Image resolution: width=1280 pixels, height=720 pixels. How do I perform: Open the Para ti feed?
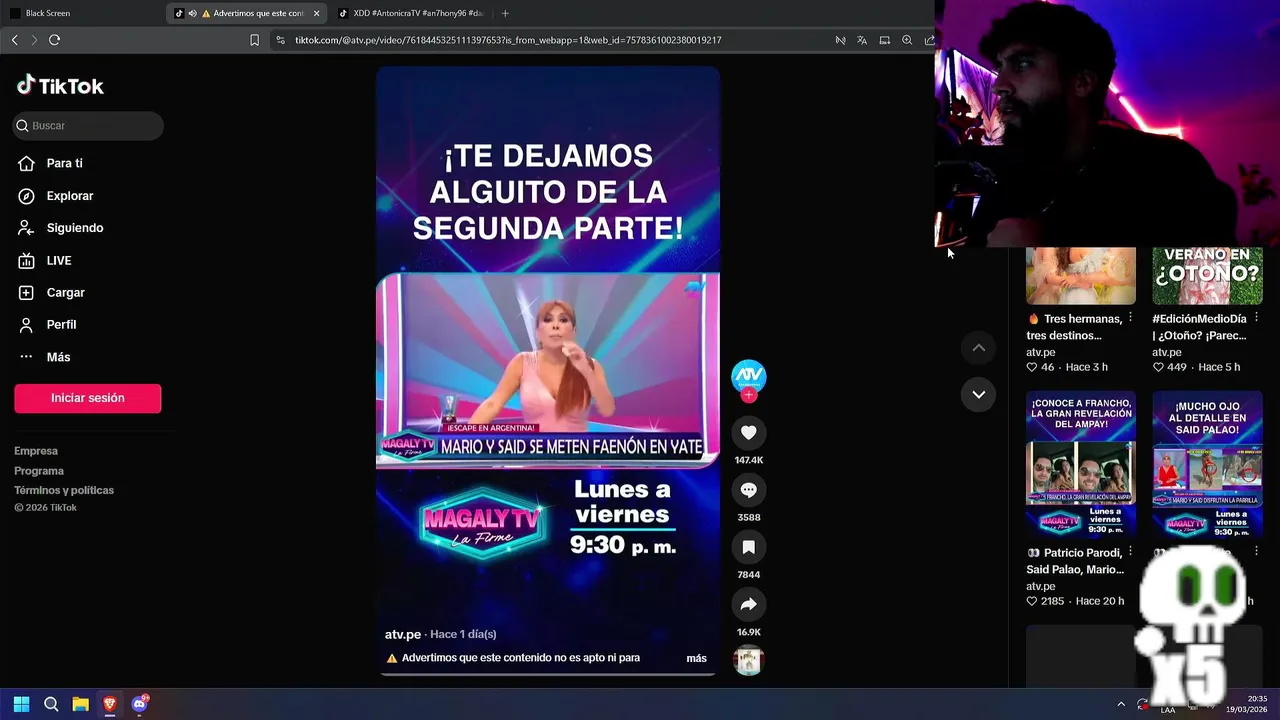pyautogui.click(x=64, y=163)
